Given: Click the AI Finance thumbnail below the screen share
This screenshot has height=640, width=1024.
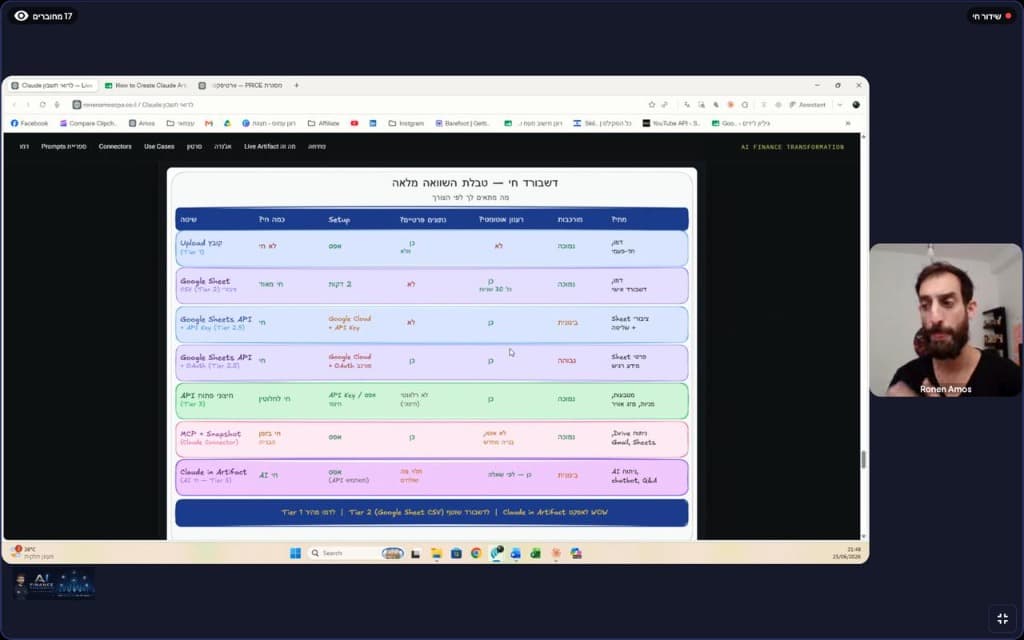Looking at the screenshot, I should pyautogui.click(x=54, y=583).
